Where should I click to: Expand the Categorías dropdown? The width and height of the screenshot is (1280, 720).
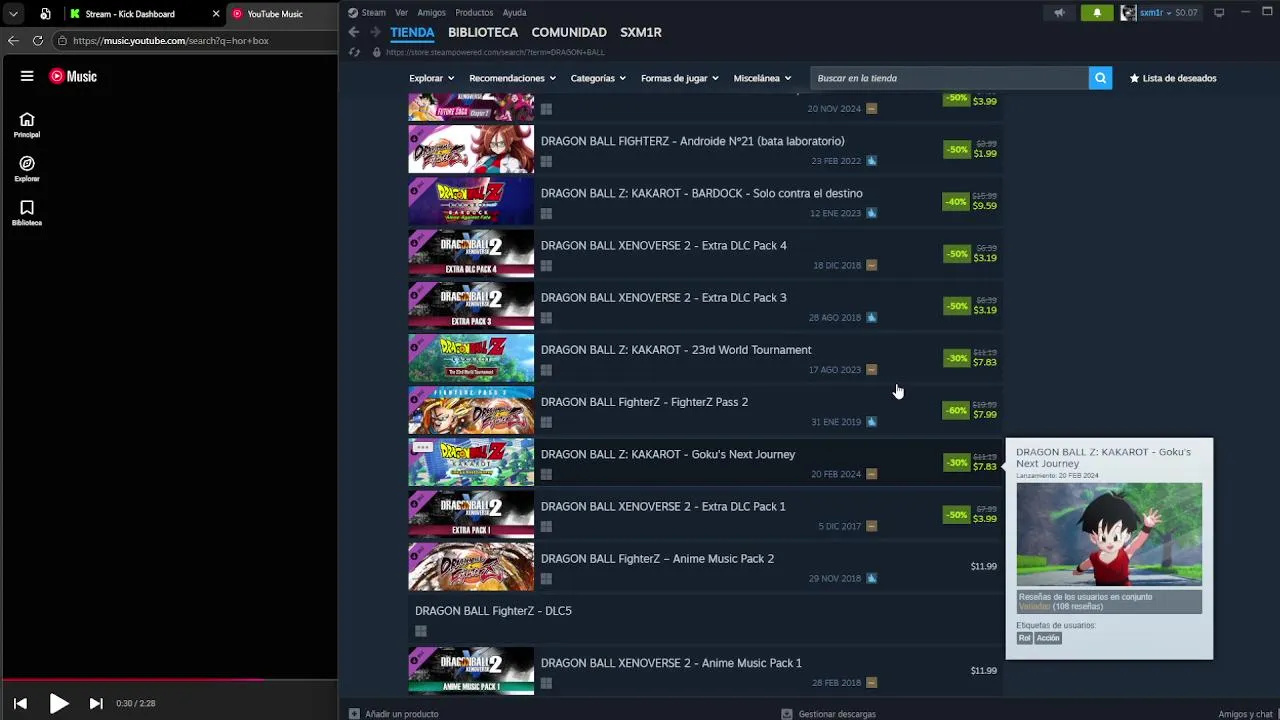598,78
